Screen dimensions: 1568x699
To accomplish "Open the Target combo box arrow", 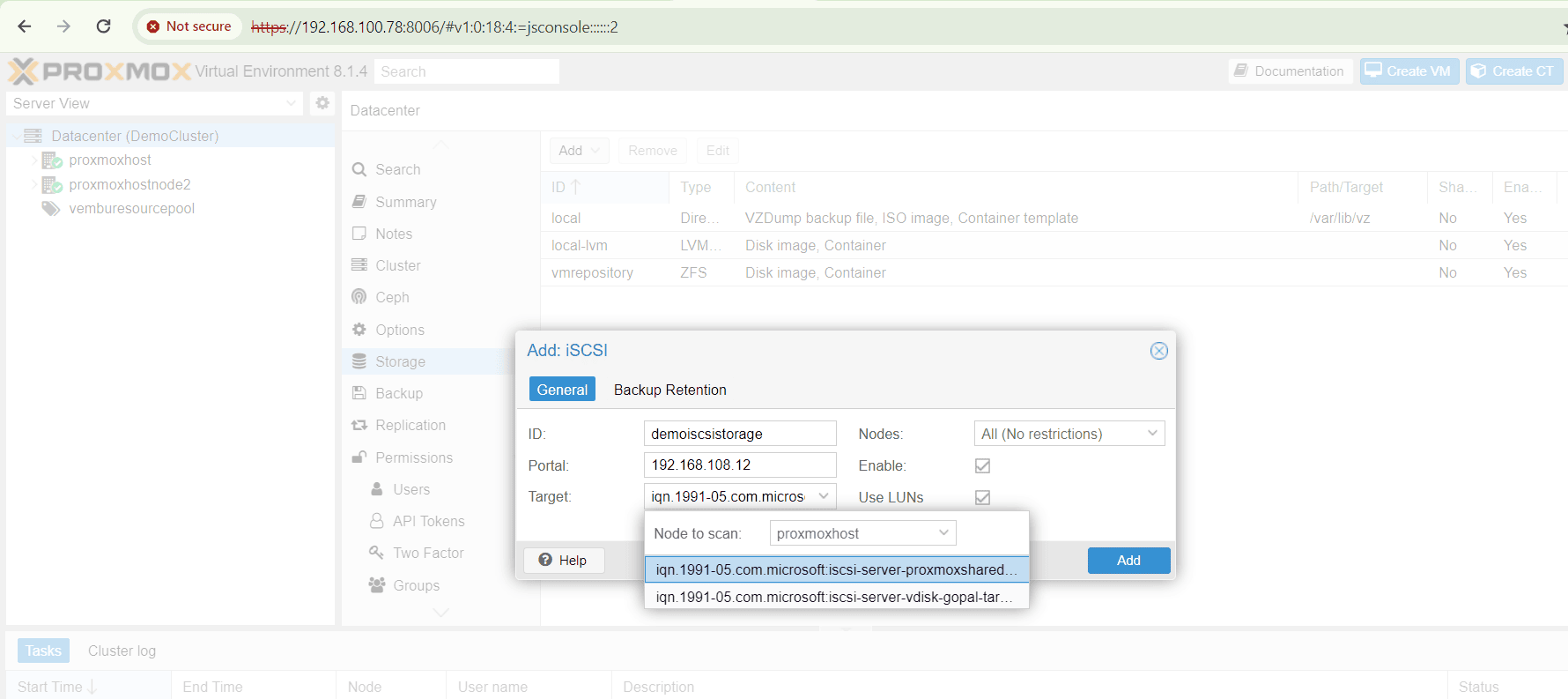I will click(824, 496).
